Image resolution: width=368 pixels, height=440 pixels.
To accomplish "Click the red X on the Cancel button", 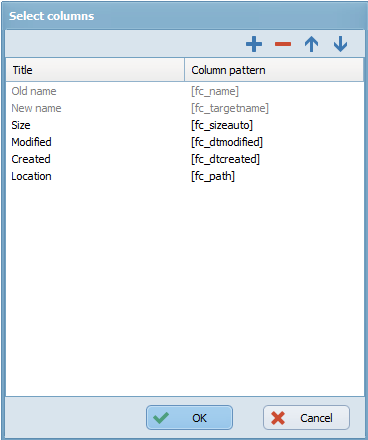I will click(278, 418).
